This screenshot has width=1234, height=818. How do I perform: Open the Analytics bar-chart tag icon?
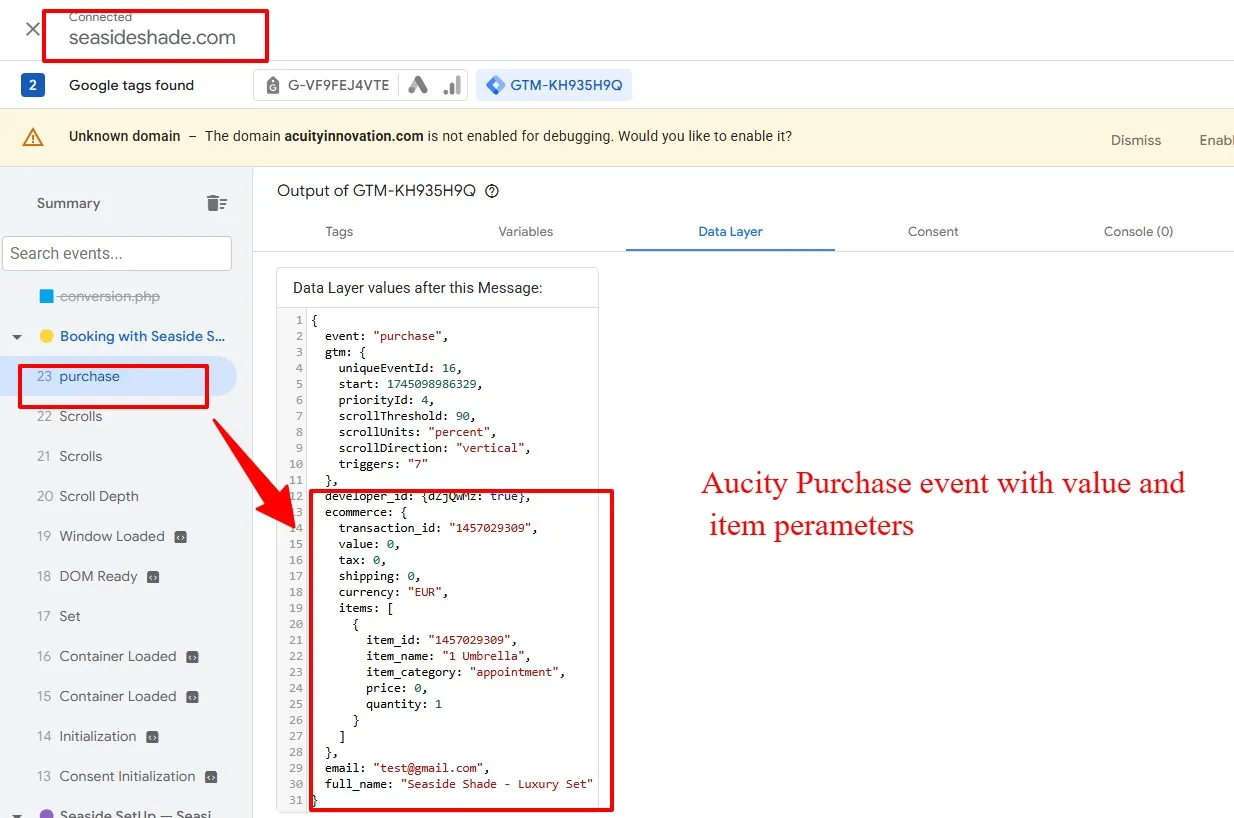coord(453,86)
